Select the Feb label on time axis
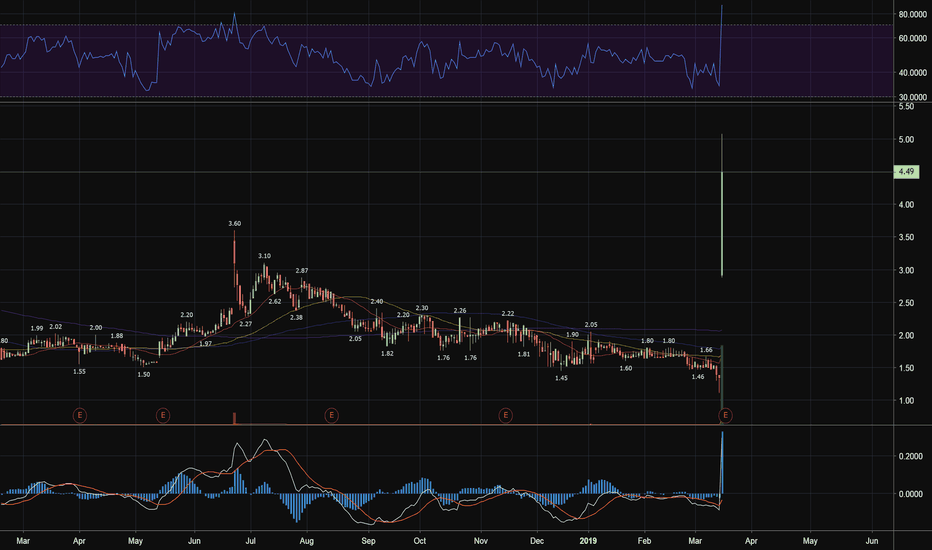The image size is (932, 550). [x=644, y=540]
